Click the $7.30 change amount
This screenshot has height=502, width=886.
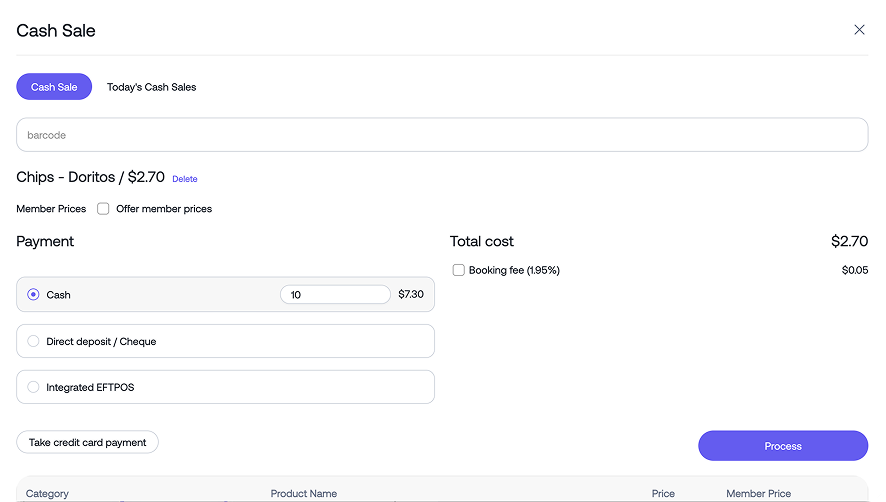coord(411,294)
